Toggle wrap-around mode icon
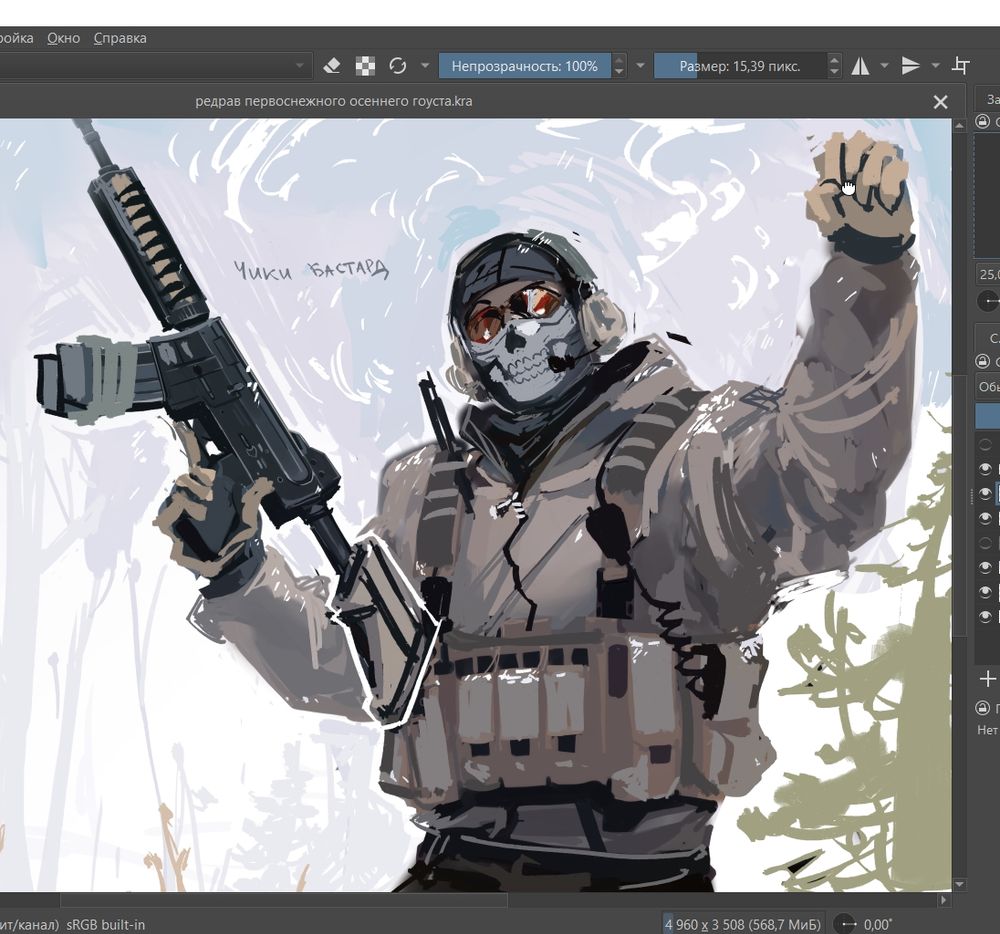The width and height of the screenshot is (1000, 934). click(x=961, y=65)
